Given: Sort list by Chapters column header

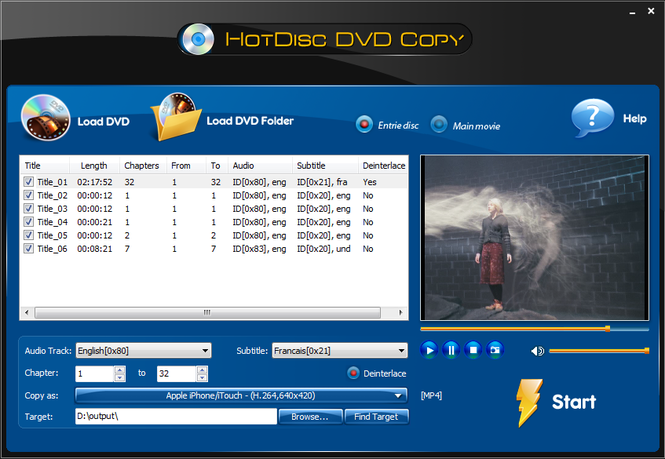Looking at the screenshot, I should click(x=143, y=165).
